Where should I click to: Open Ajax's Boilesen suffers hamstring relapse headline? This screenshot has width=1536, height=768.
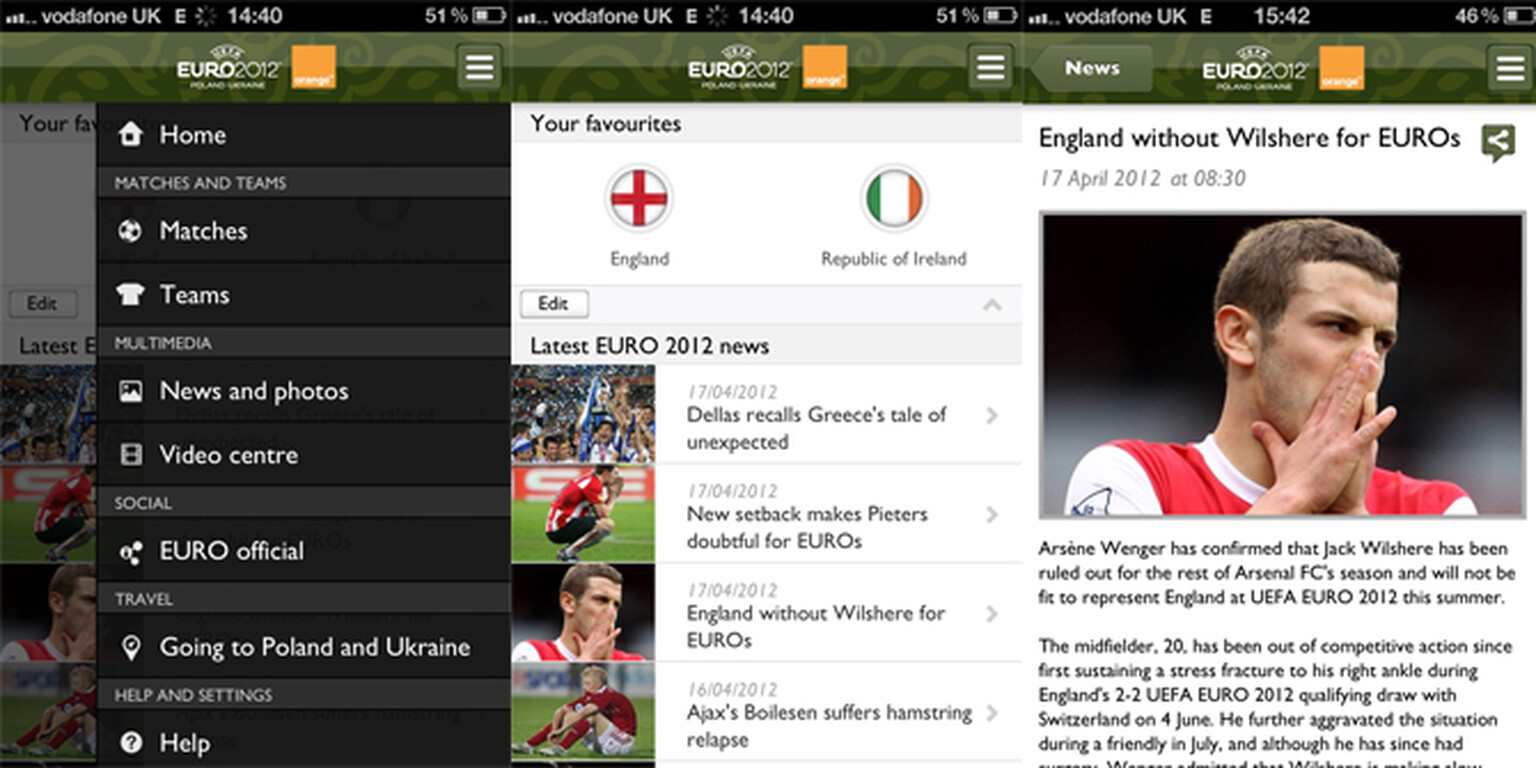[829, 726]
